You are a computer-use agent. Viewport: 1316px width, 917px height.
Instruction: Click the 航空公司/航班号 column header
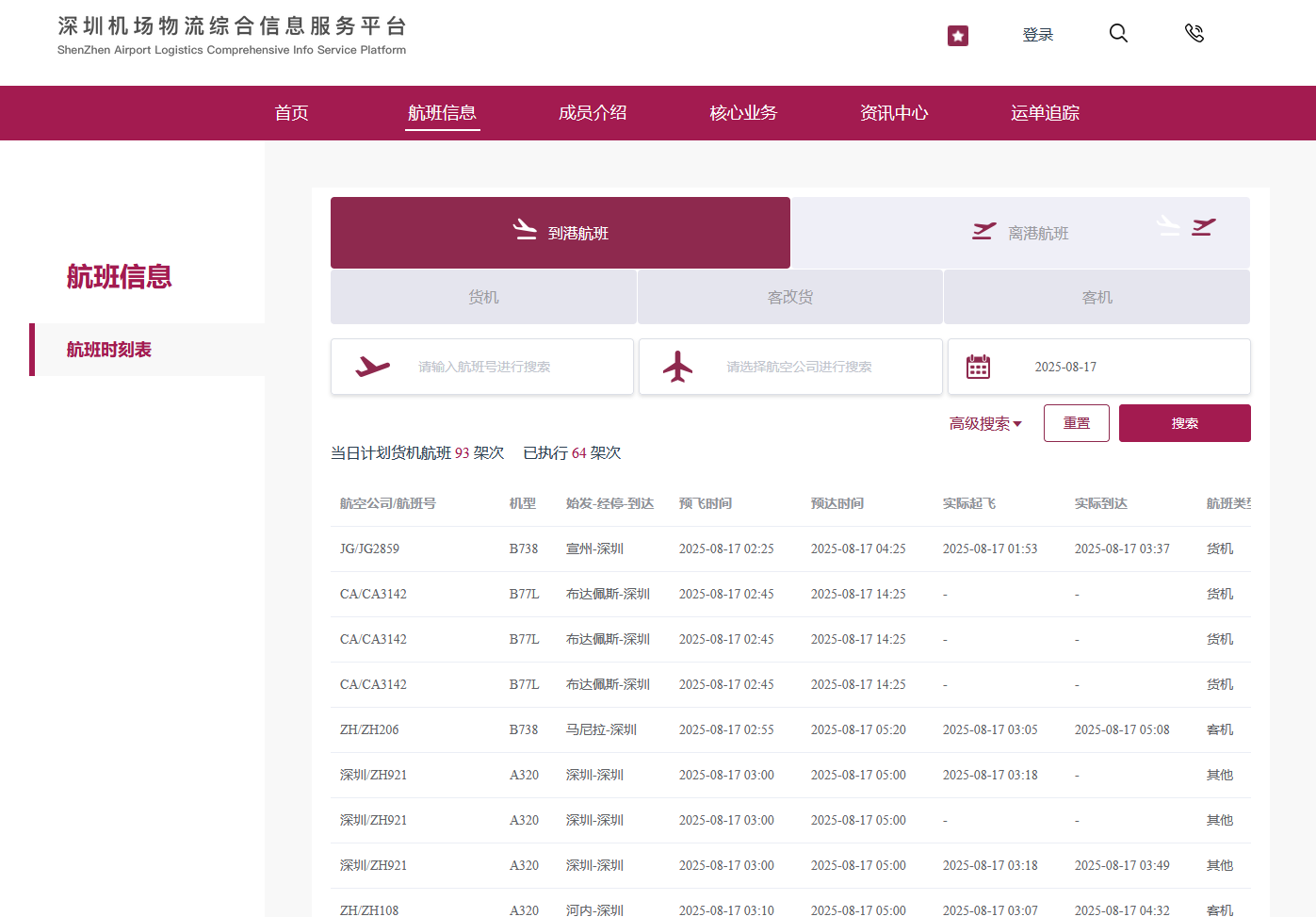pyautogui.click(x=388, y=504)
